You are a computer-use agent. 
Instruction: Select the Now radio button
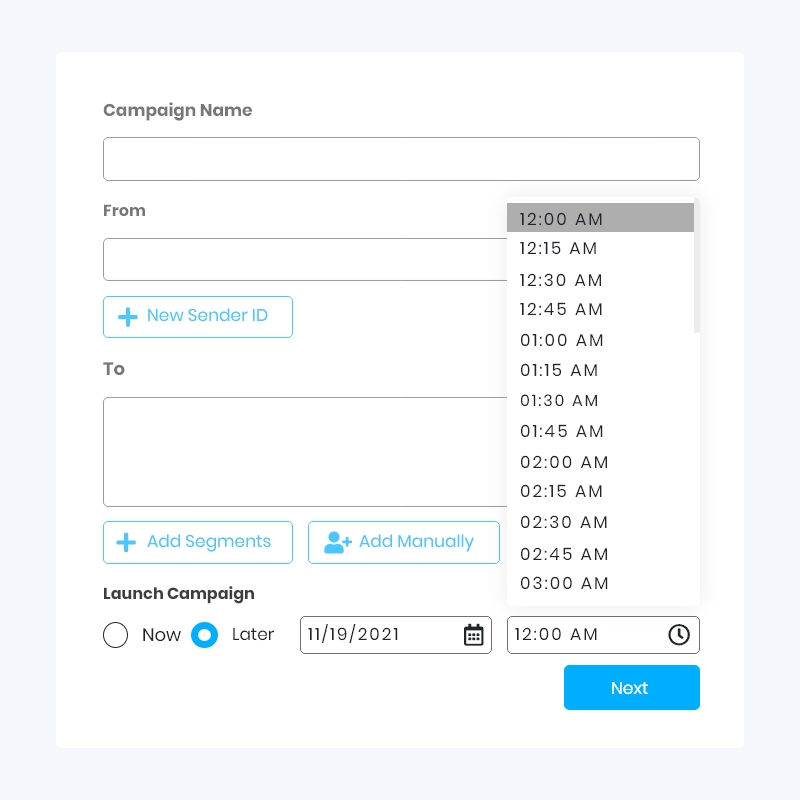[x=115, y=635]
